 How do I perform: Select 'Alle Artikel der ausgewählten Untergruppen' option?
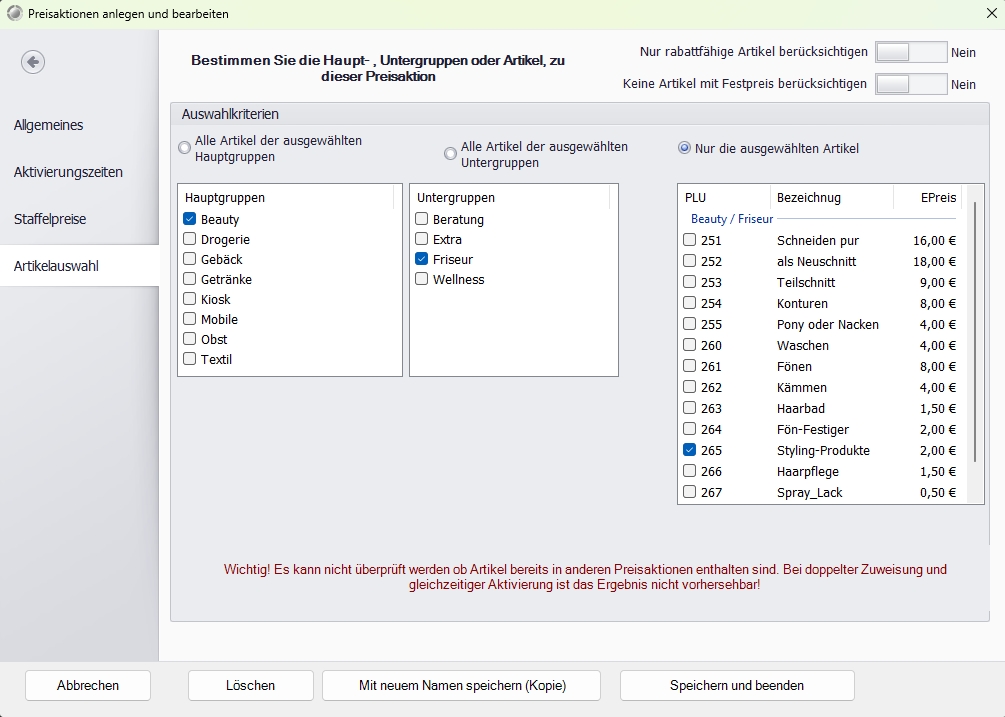click(x=451, y=153)
